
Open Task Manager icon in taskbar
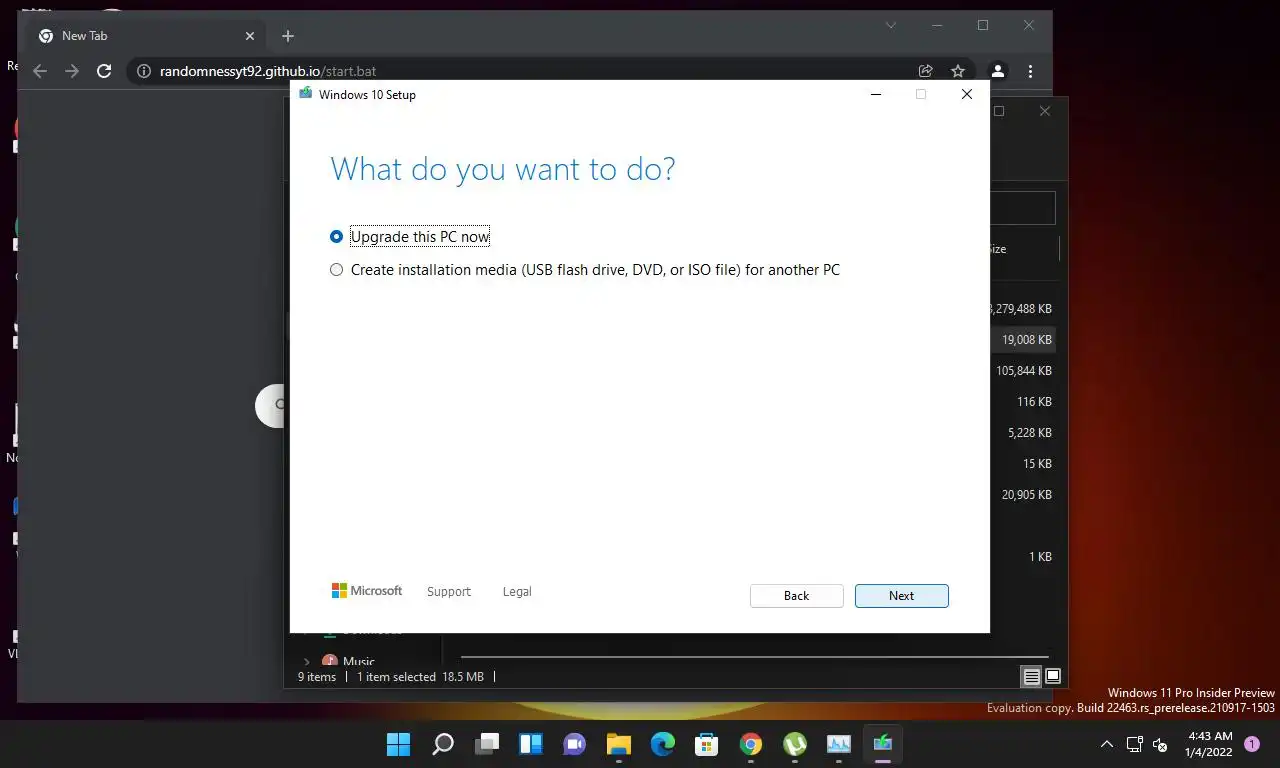tap(839, 744)
